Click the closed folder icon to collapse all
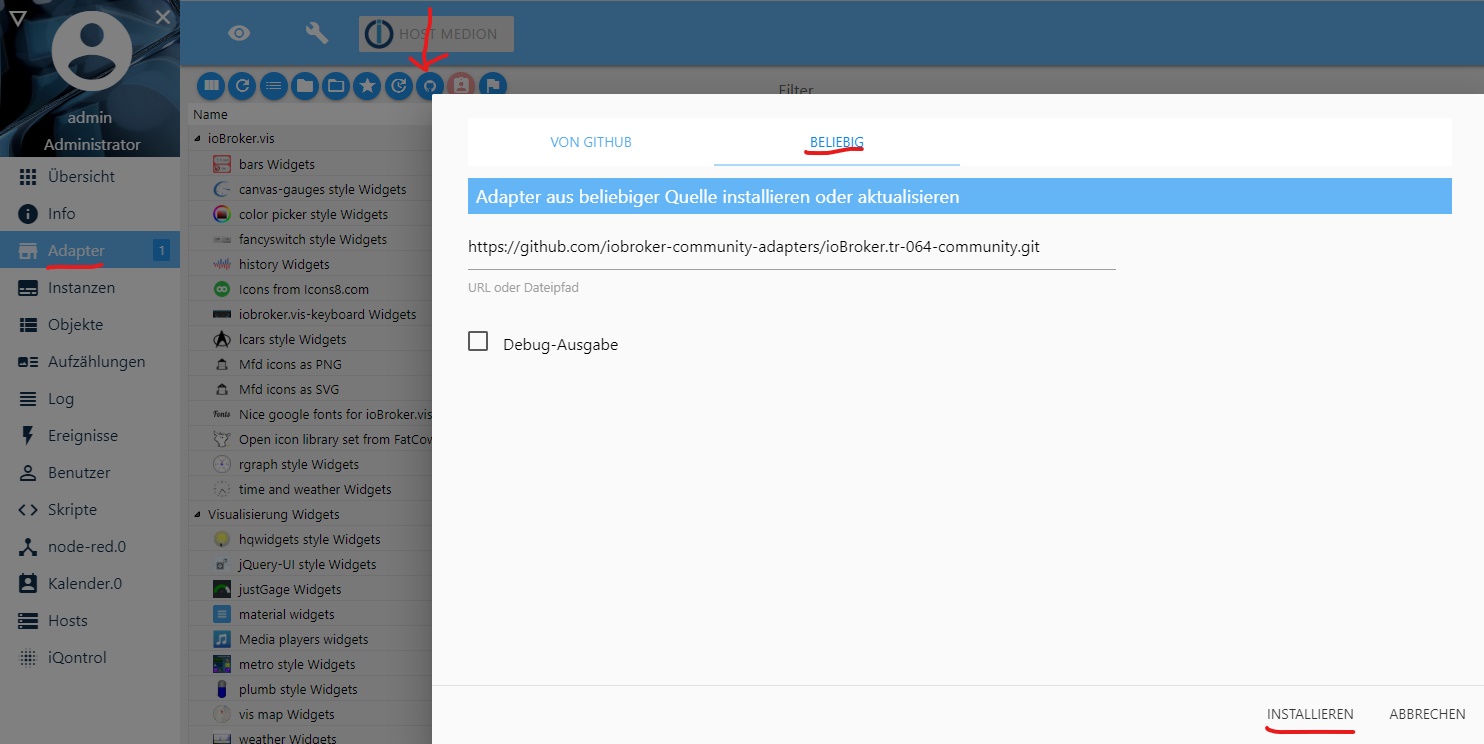The height and width of the screenshot is (744, 1484). (304, 86)
